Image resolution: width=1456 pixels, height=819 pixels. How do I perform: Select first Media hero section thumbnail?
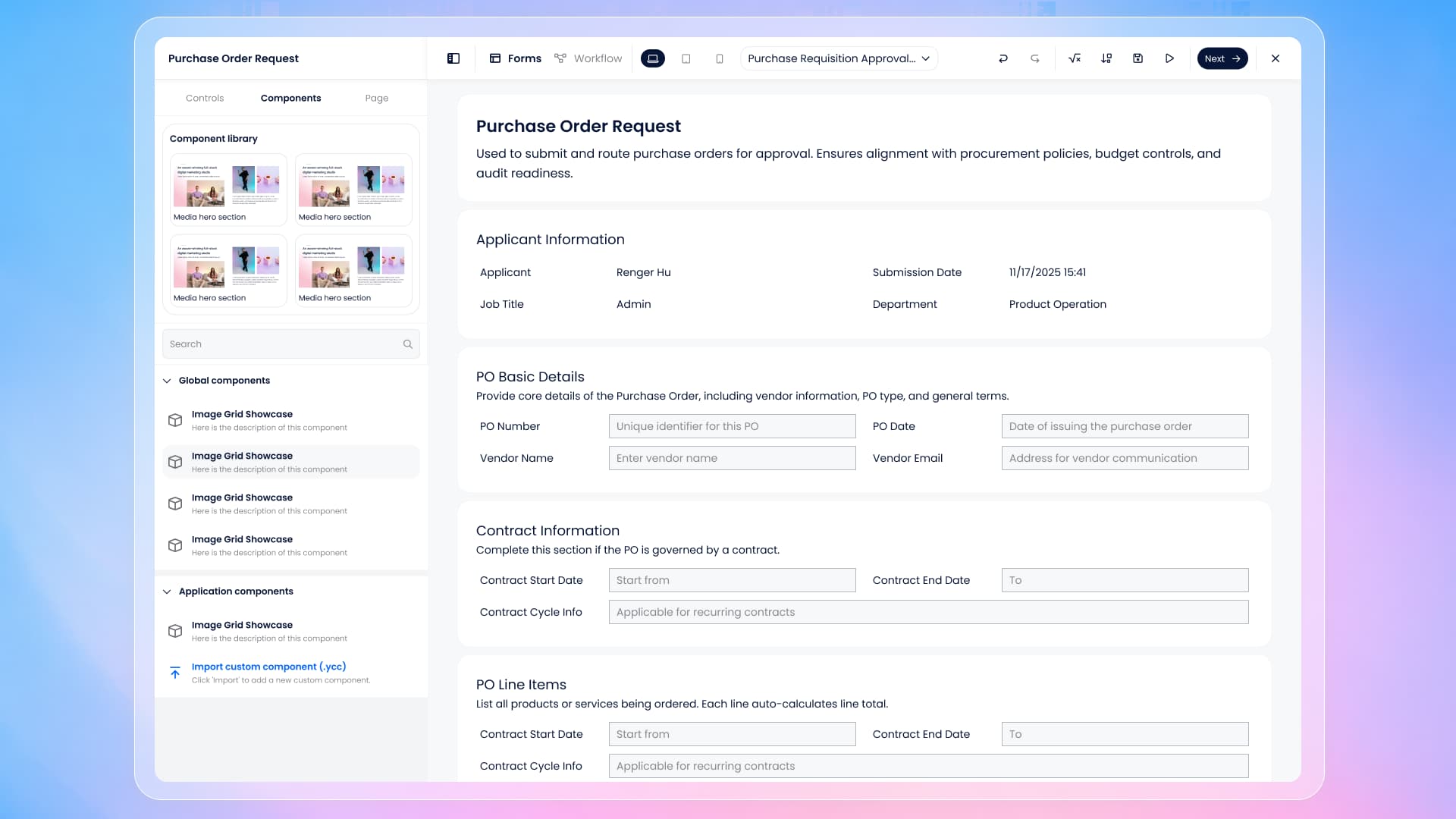(227, 190)
